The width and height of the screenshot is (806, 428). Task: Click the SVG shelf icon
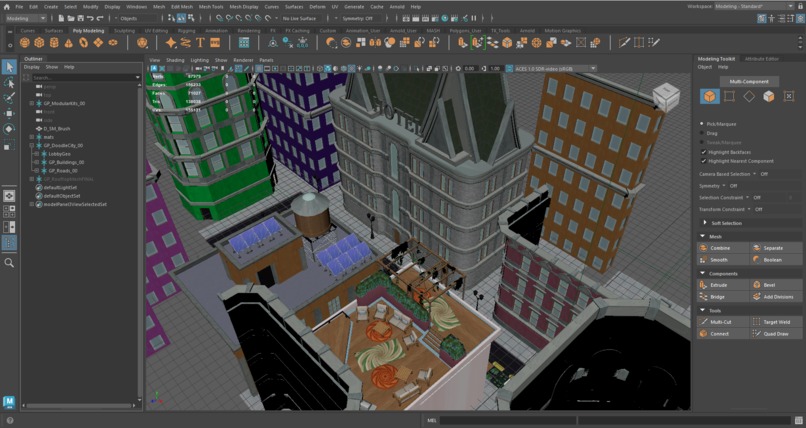point(215,43)
